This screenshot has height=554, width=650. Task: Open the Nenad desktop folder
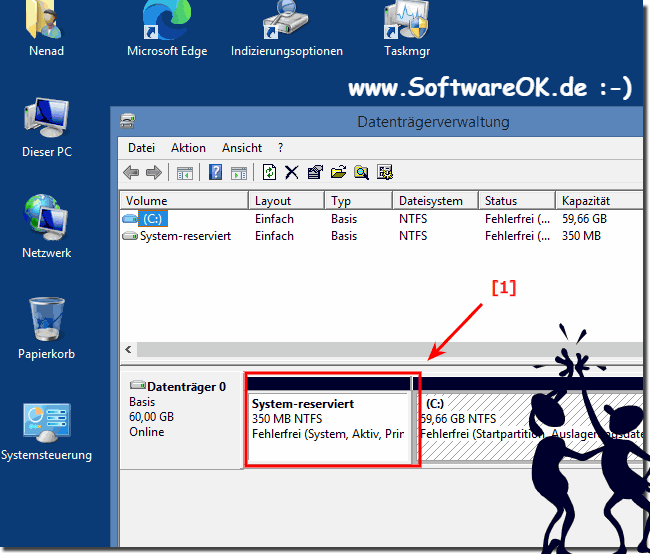coord(46,29)
